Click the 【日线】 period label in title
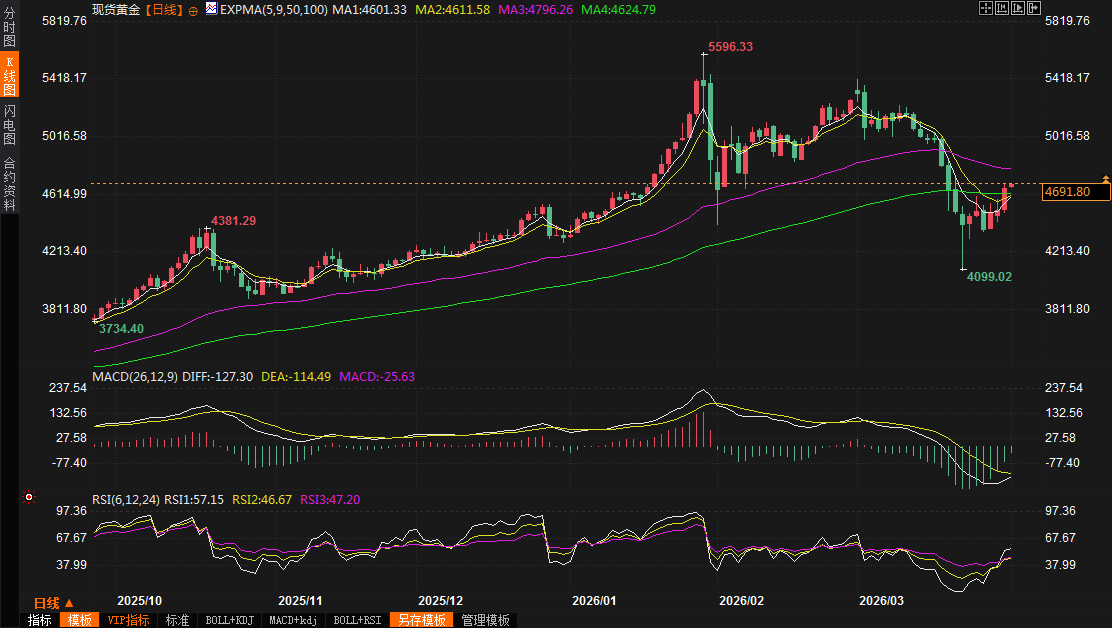Viewport: 1112px width, 628px height. tap(165, 10)
